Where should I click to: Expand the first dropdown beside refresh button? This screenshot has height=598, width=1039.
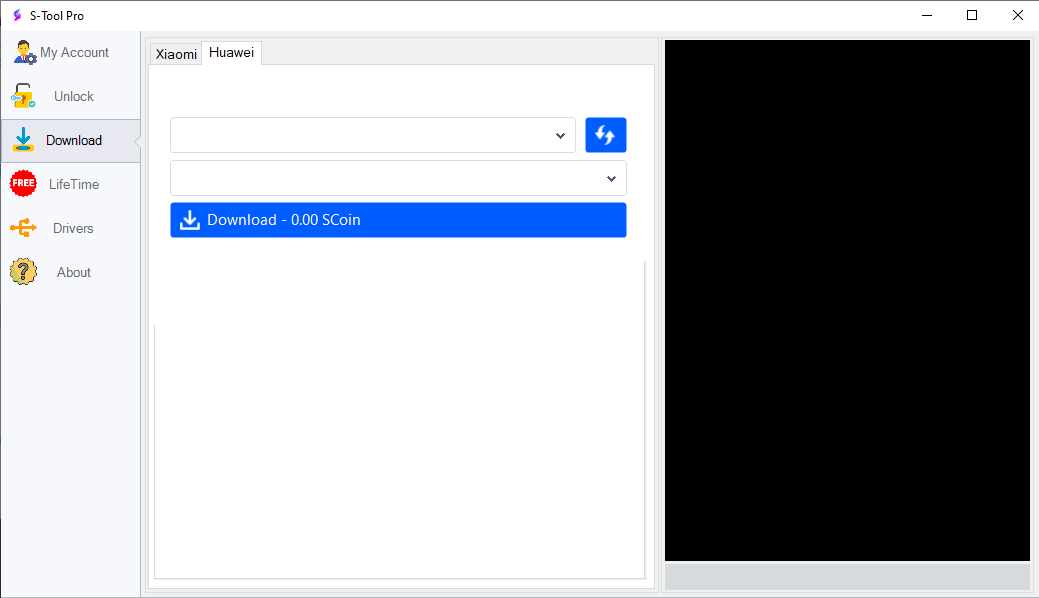[372, 135]
